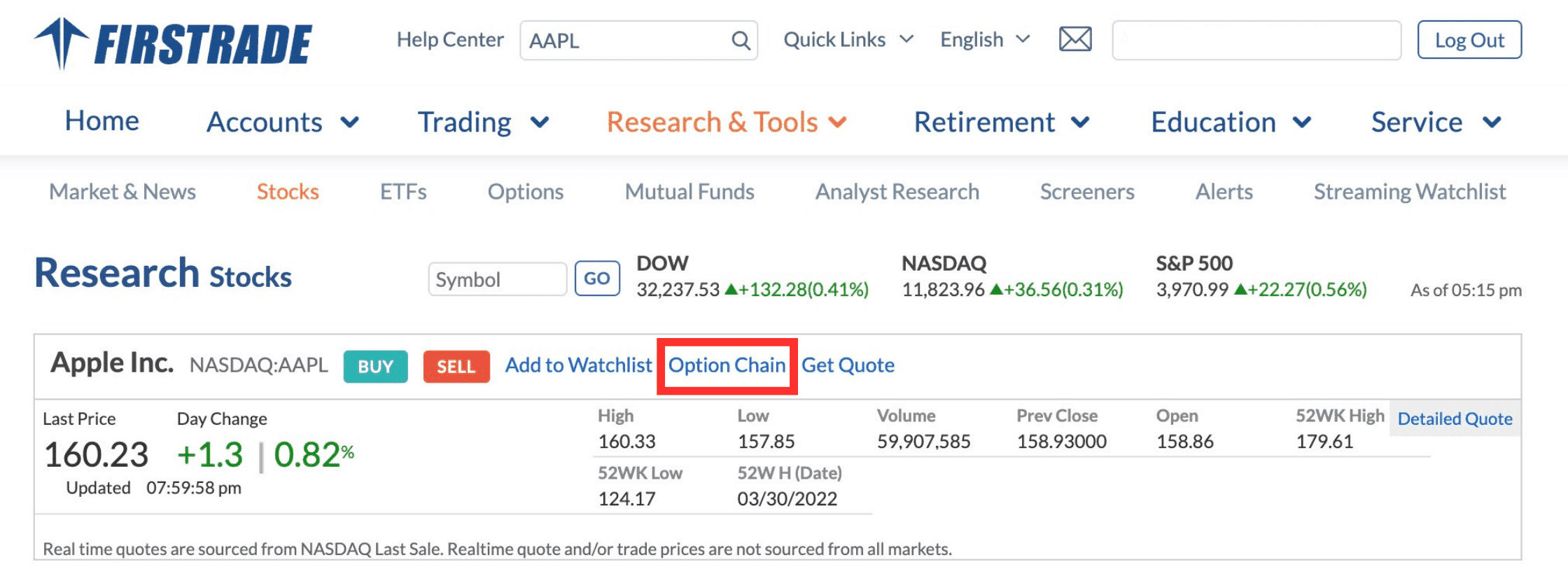Open the Options tab
The height and width of the screenshot is (569, 1568).
point(526,192)
